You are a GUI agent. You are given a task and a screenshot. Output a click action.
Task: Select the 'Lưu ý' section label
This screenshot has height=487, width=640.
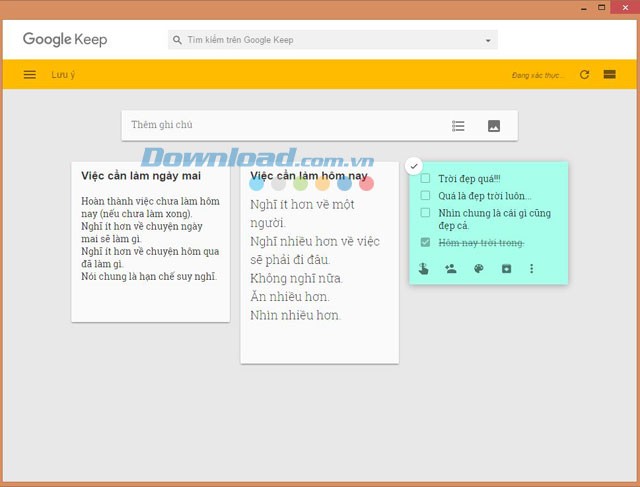coord(63,75)
